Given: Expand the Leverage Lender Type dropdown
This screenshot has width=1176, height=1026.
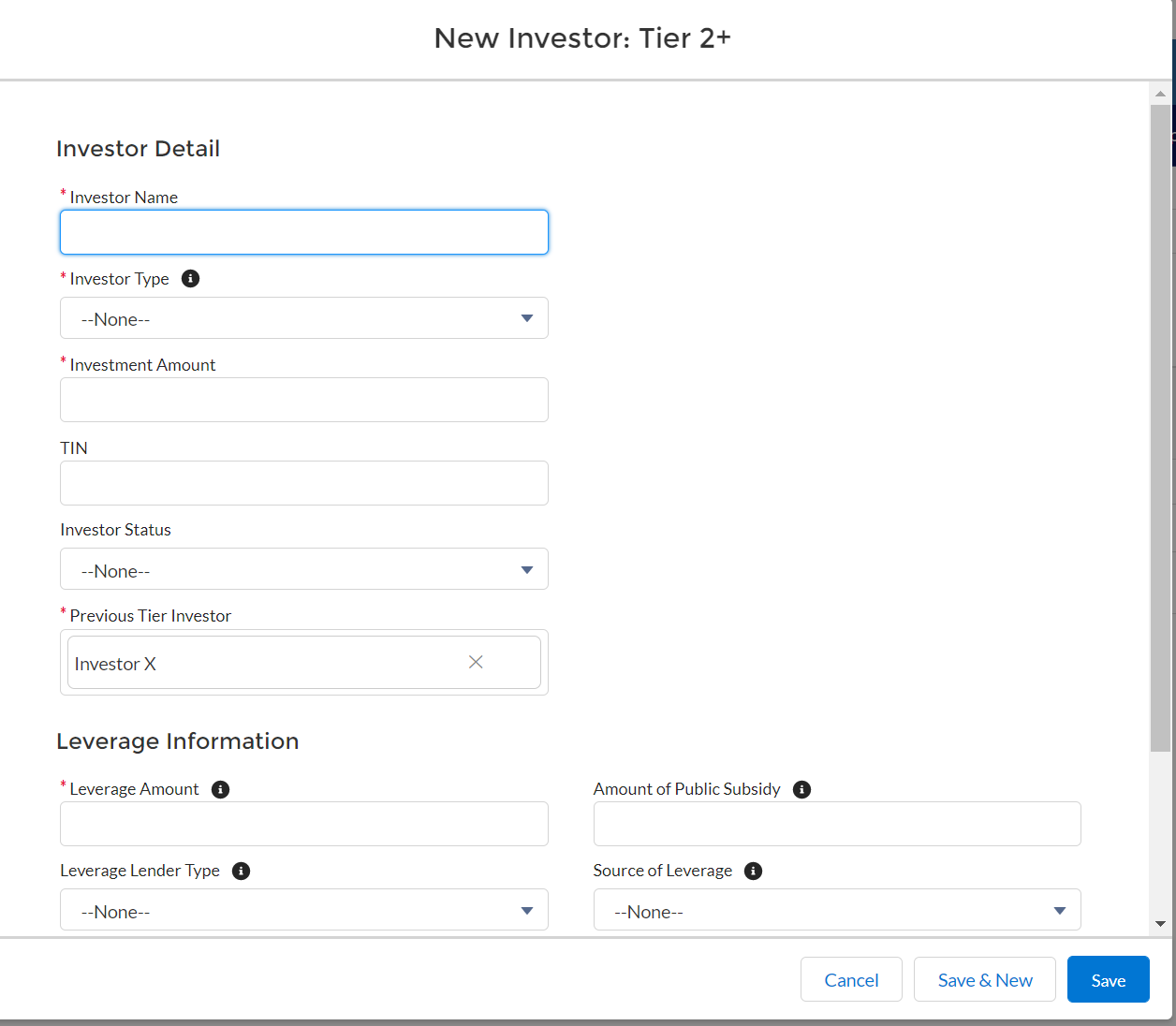Looking at the screenshot, I should (x=303, y=910).
